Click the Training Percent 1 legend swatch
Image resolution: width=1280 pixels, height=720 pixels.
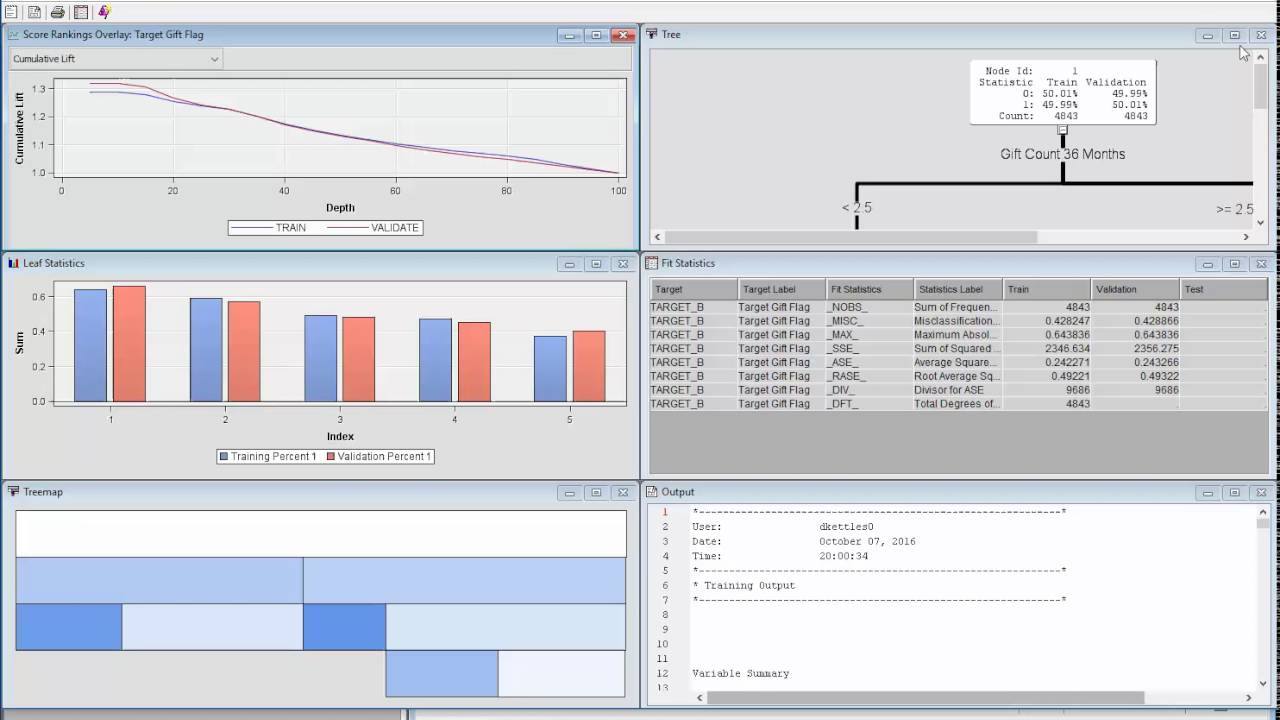click(224, 456)
